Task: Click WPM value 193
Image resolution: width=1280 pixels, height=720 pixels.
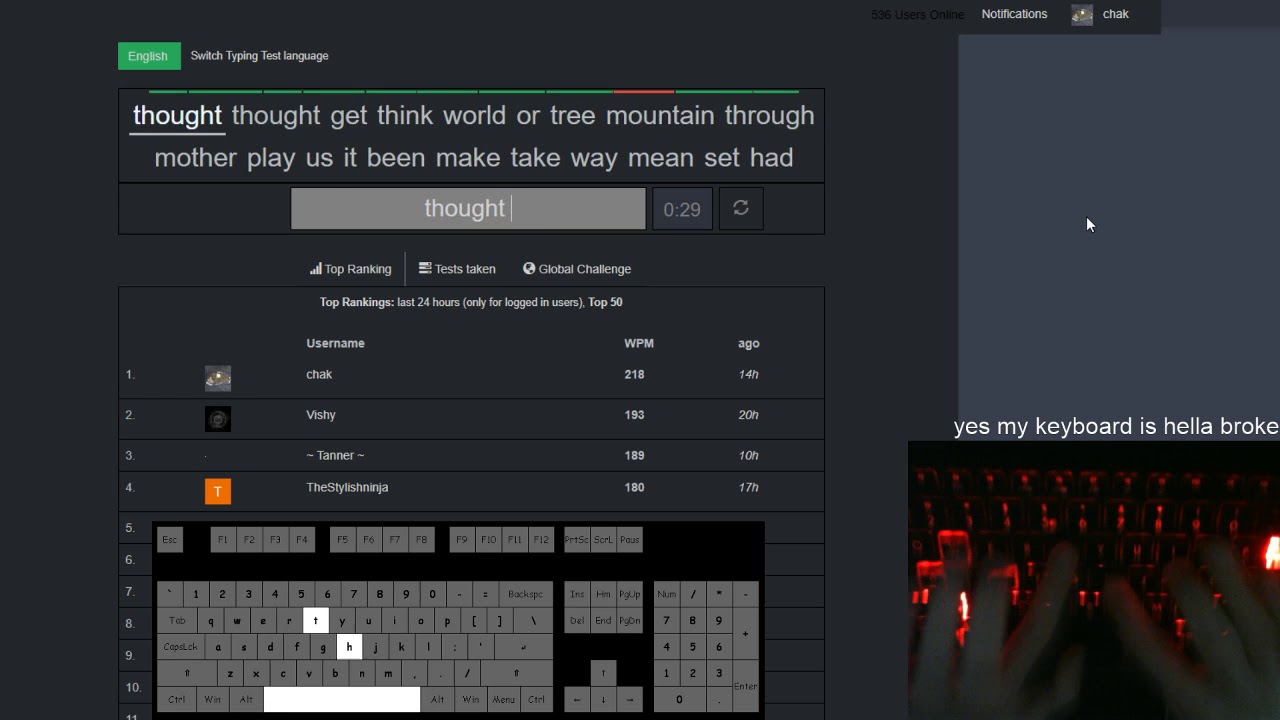Action: [634, 415]
